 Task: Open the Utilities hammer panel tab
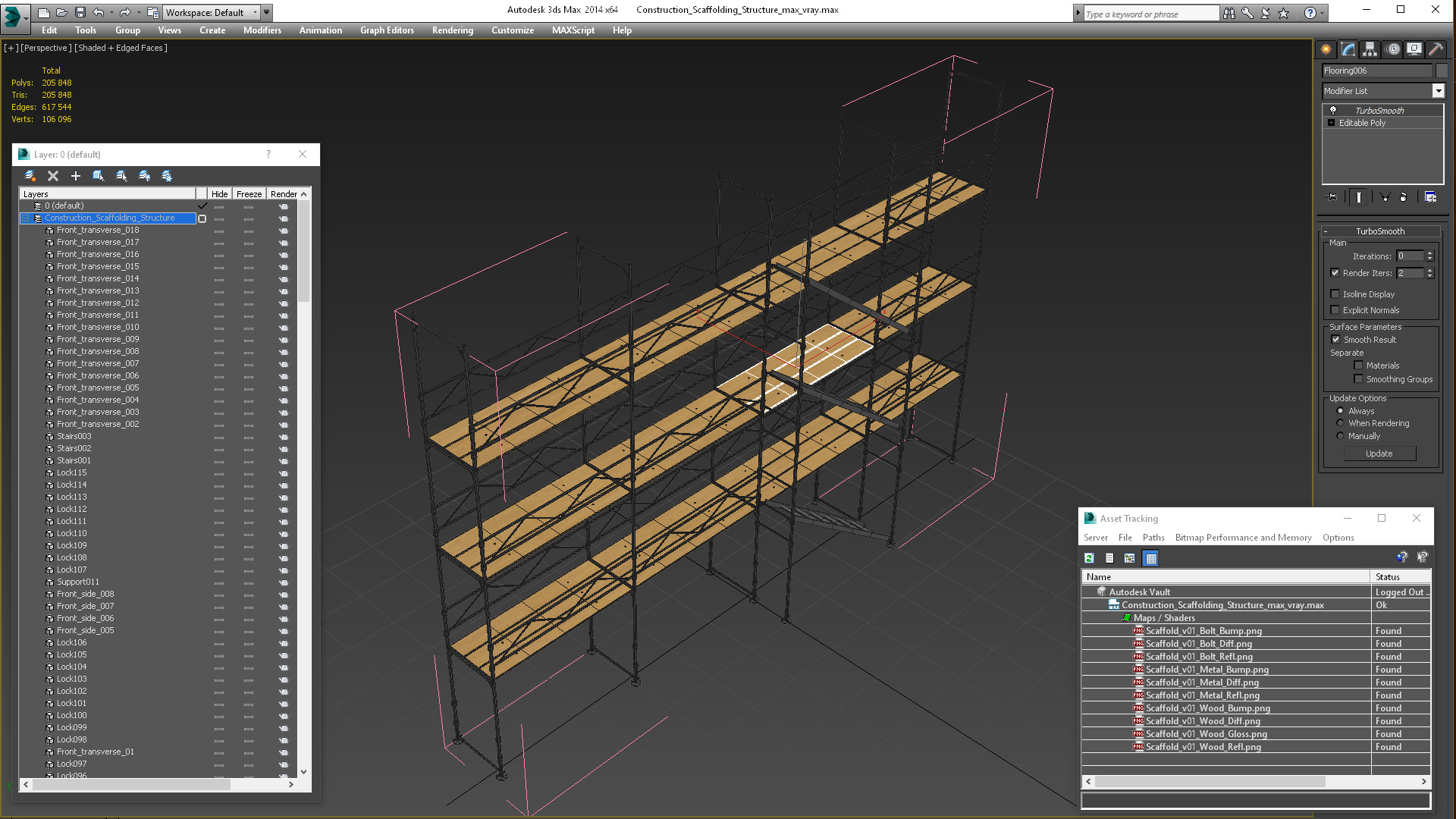click(x=1436, y=49)
